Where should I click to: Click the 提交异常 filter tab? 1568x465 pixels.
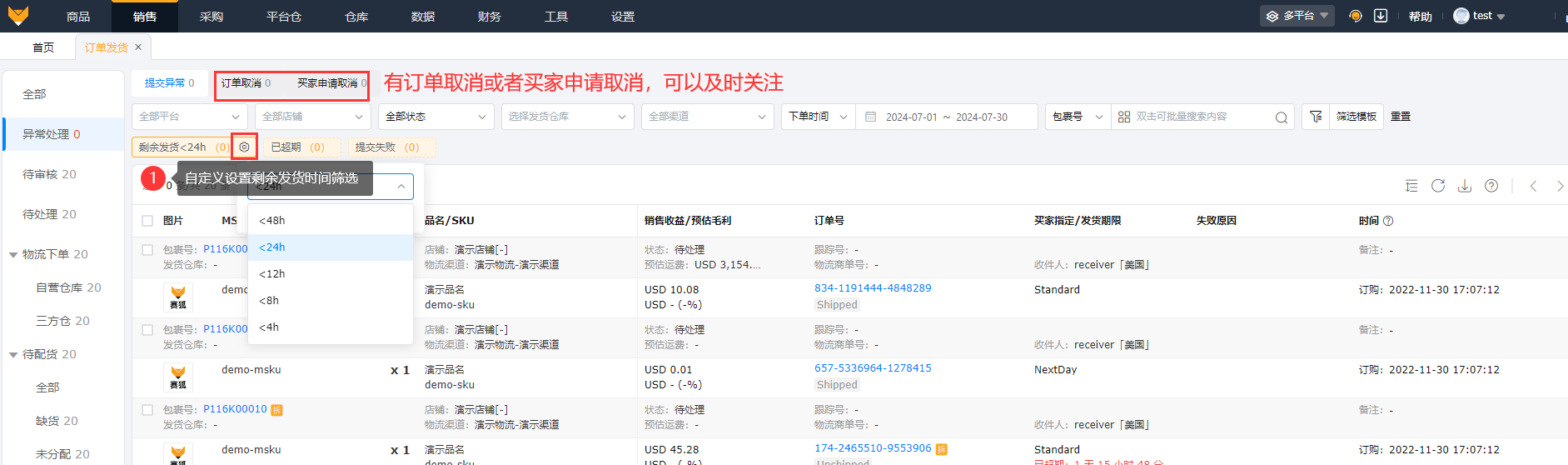[x=169, y=83]
